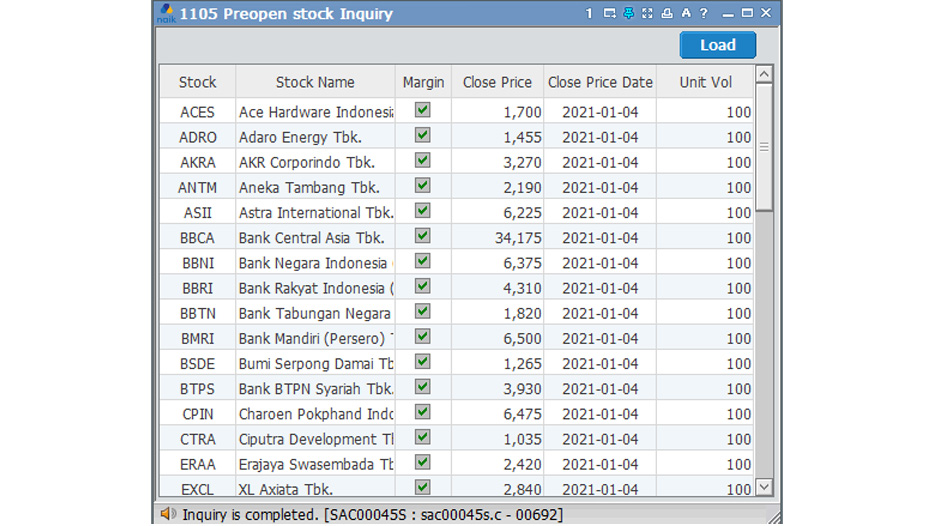Click the Unit Vol column header
Viewport: 934px width, 526px height.
[705, 82]
